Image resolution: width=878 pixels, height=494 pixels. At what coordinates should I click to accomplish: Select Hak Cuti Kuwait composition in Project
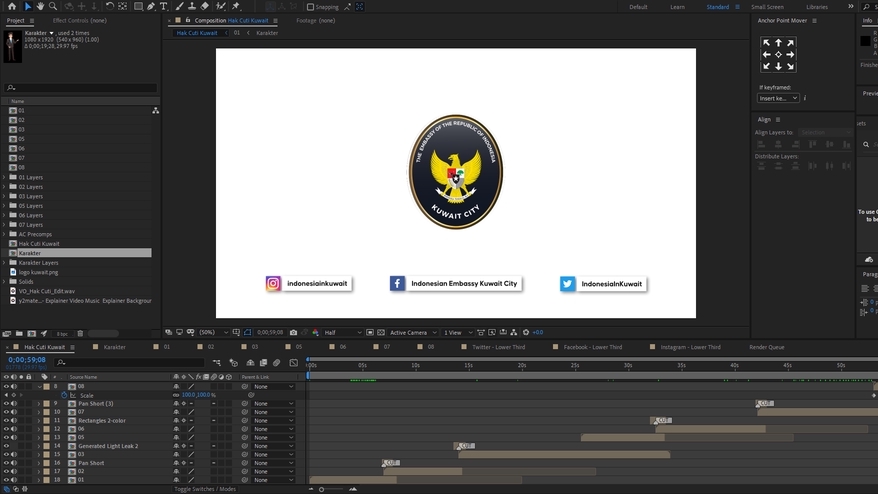click(x=39, y=244)
